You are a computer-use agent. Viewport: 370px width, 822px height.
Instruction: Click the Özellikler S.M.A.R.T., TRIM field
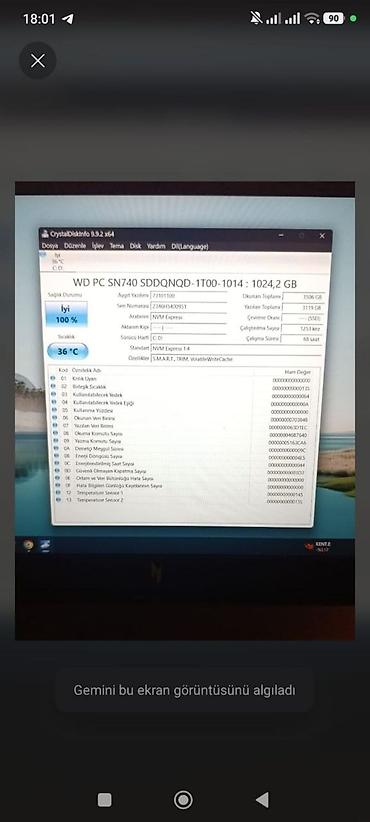(x=236, y=359)
